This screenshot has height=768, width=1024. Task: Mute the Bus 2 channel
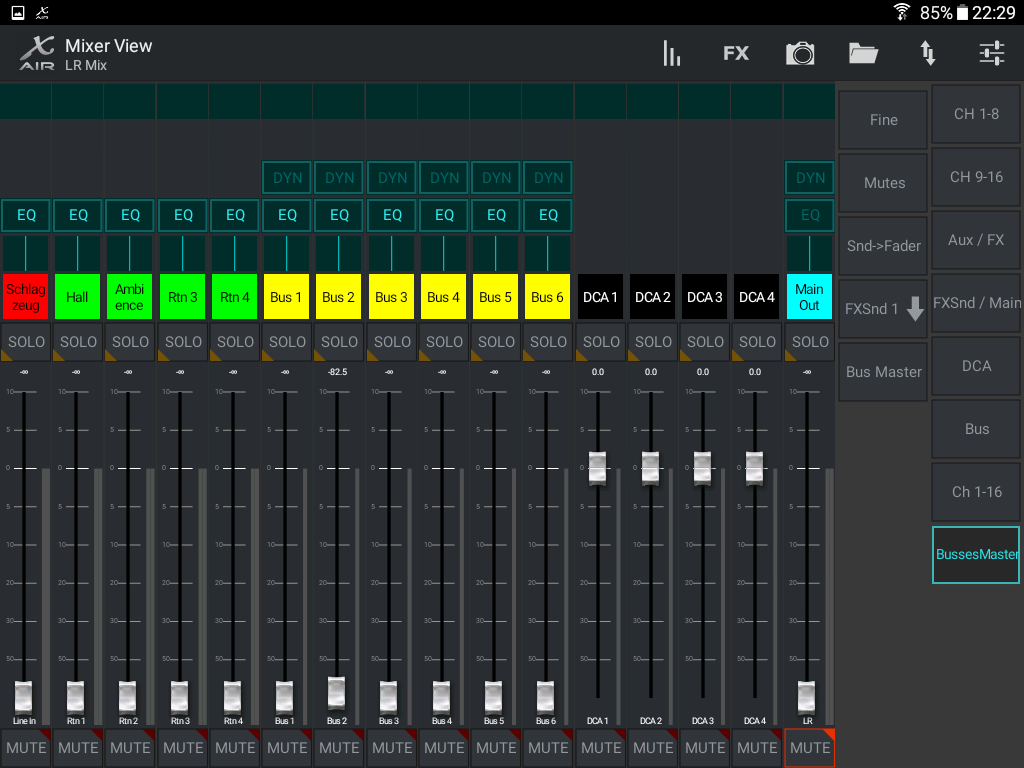339,748
